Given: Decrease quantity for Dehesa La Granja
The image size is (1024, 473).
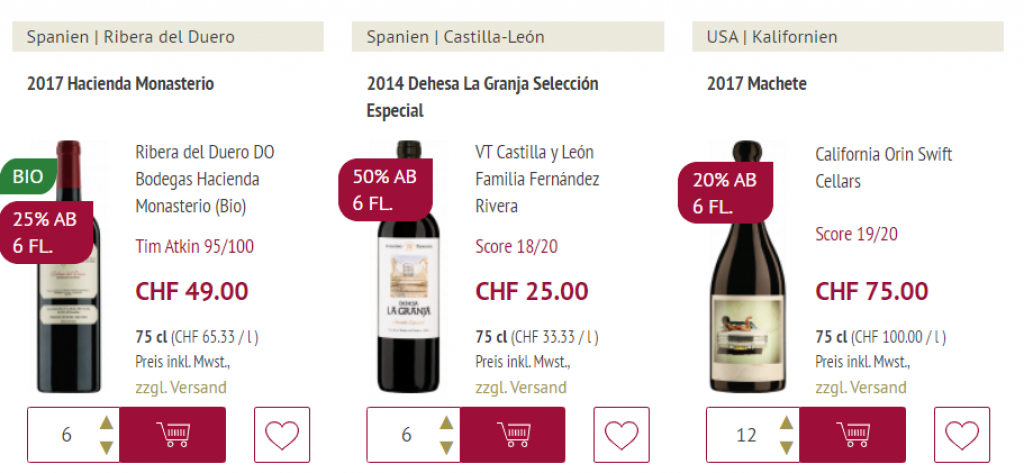Looking at the screenshot, I should click(x=446, y=447).
